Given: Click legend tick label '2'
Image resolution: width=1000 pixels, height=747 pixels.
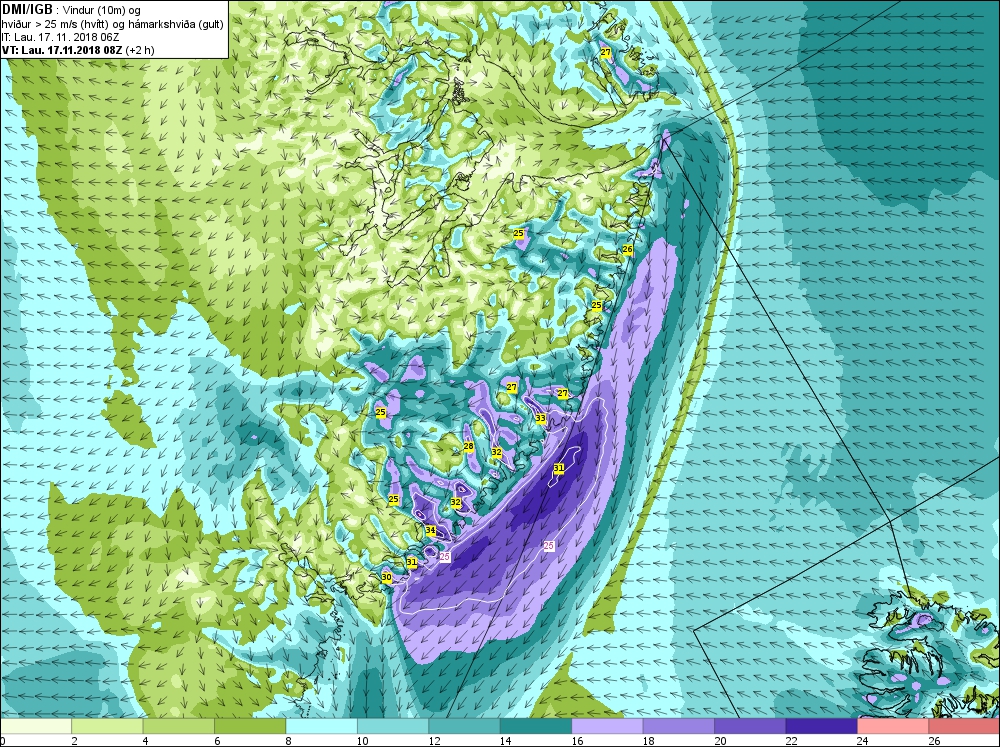Looking at the screenshot, I should pyautogui.click(x=75, y=741).
